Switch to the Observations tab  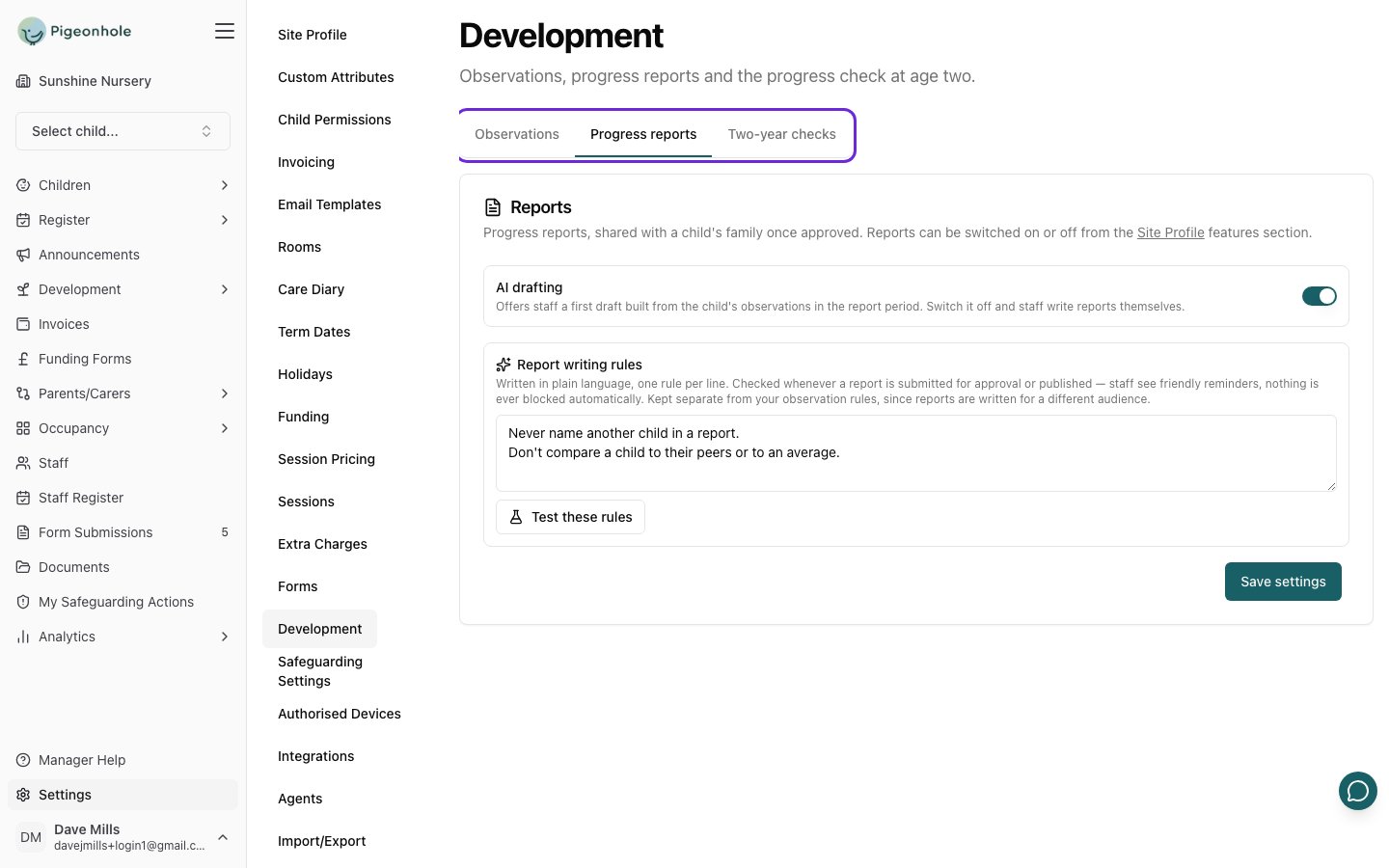point(517,134)
